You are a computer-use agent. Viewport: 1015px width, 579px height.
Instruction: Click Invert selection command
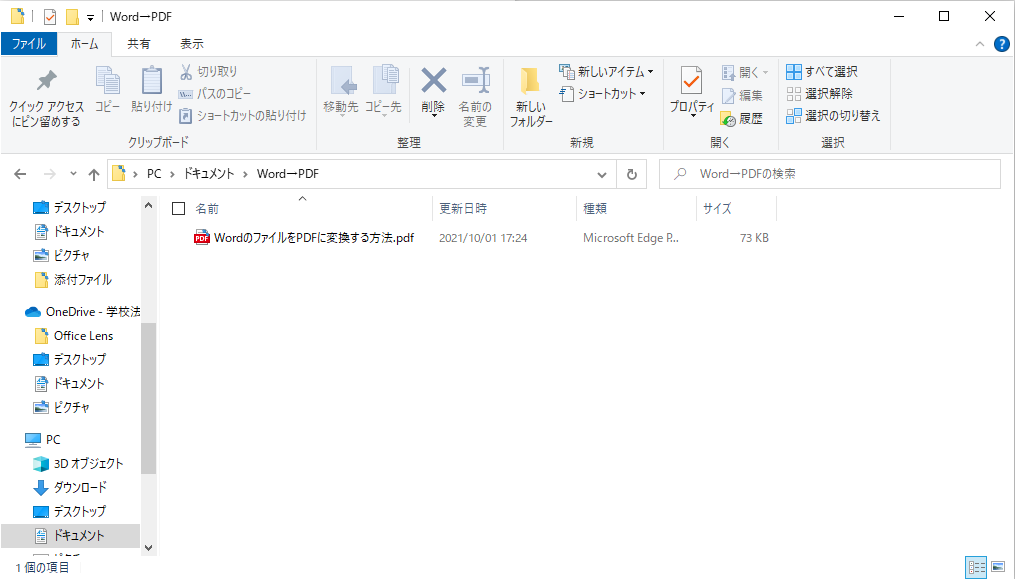pyautogui.click(x=833, y=115)
